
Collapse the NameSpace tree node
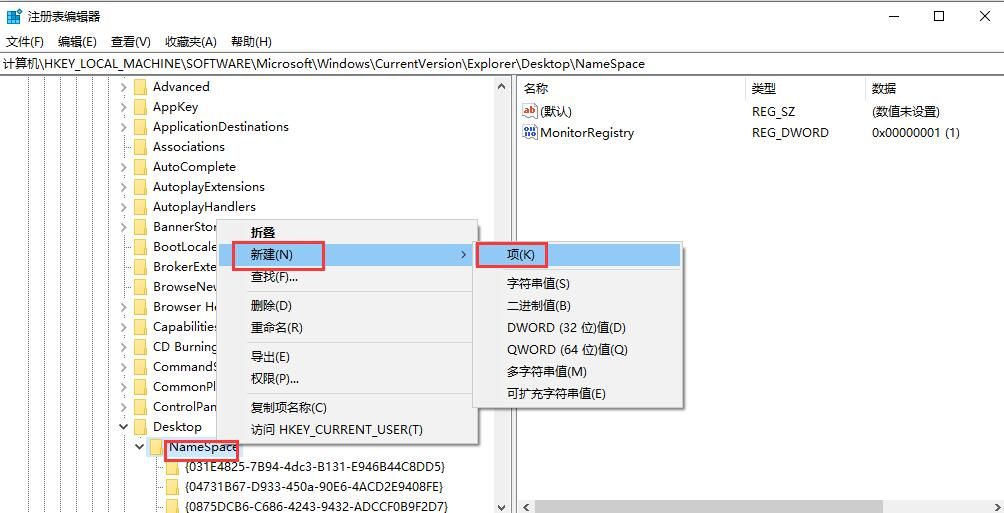pyautogui.click(x=139, y=447)
